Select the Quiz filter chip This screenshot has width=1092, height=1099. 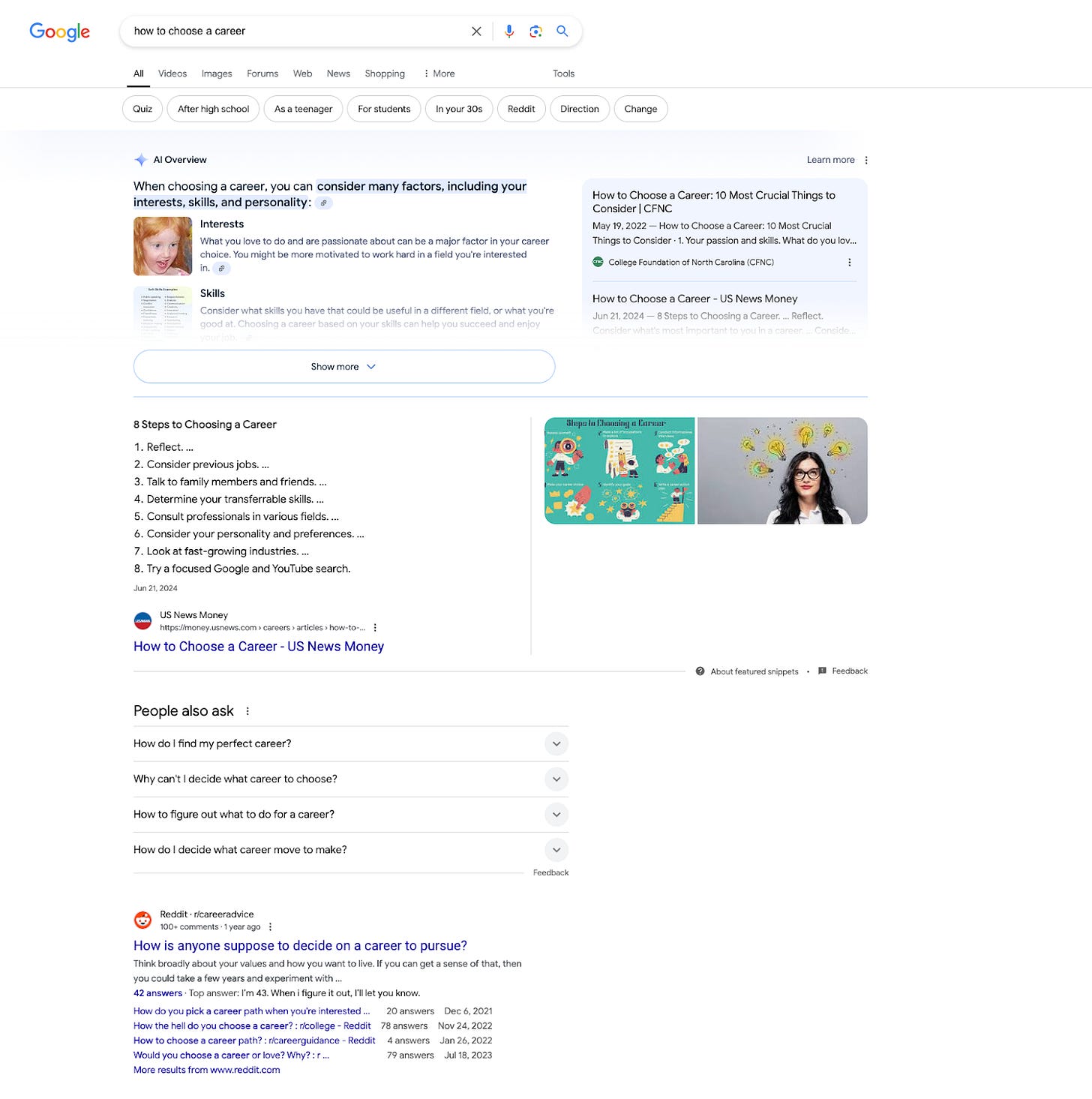(142, 109)
